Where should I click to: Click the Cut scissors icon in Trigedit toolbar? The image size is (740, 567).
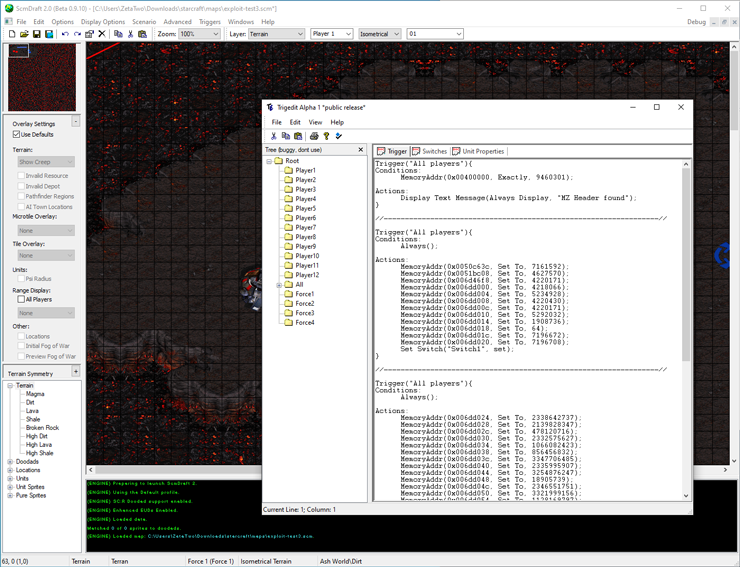point(273,136)
